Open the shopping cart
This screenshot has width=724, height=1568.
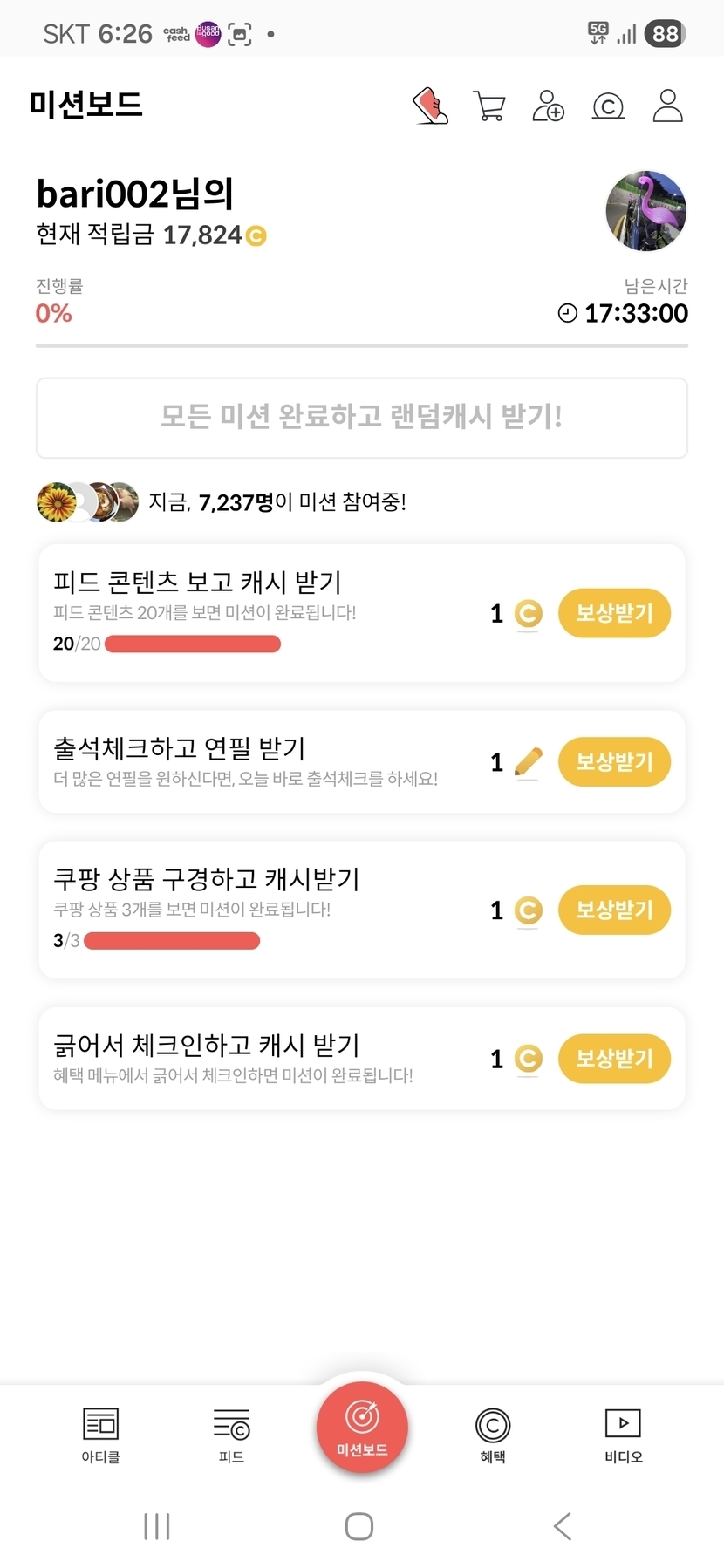(489, 106)
